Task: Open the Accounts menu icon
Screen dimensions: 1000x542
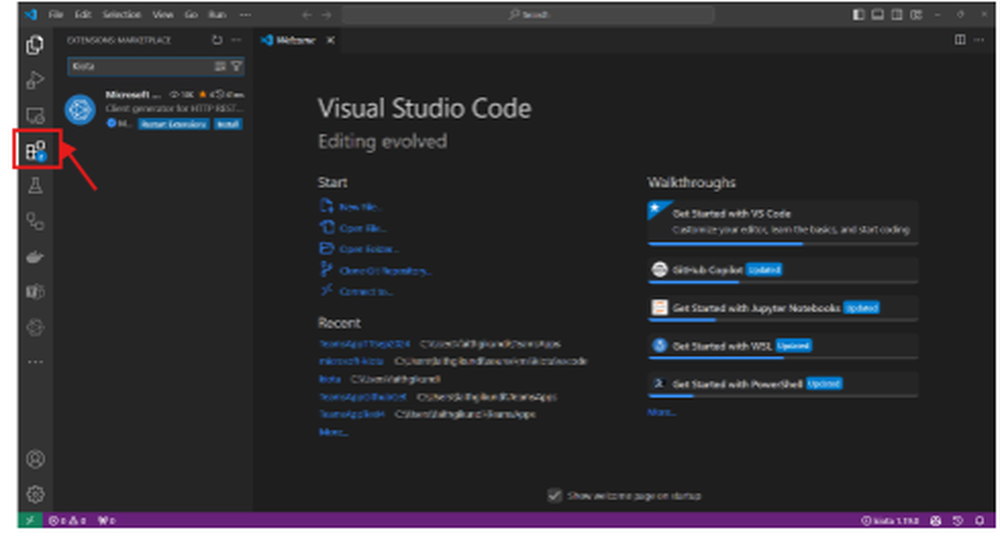Action: coord(36,459)
